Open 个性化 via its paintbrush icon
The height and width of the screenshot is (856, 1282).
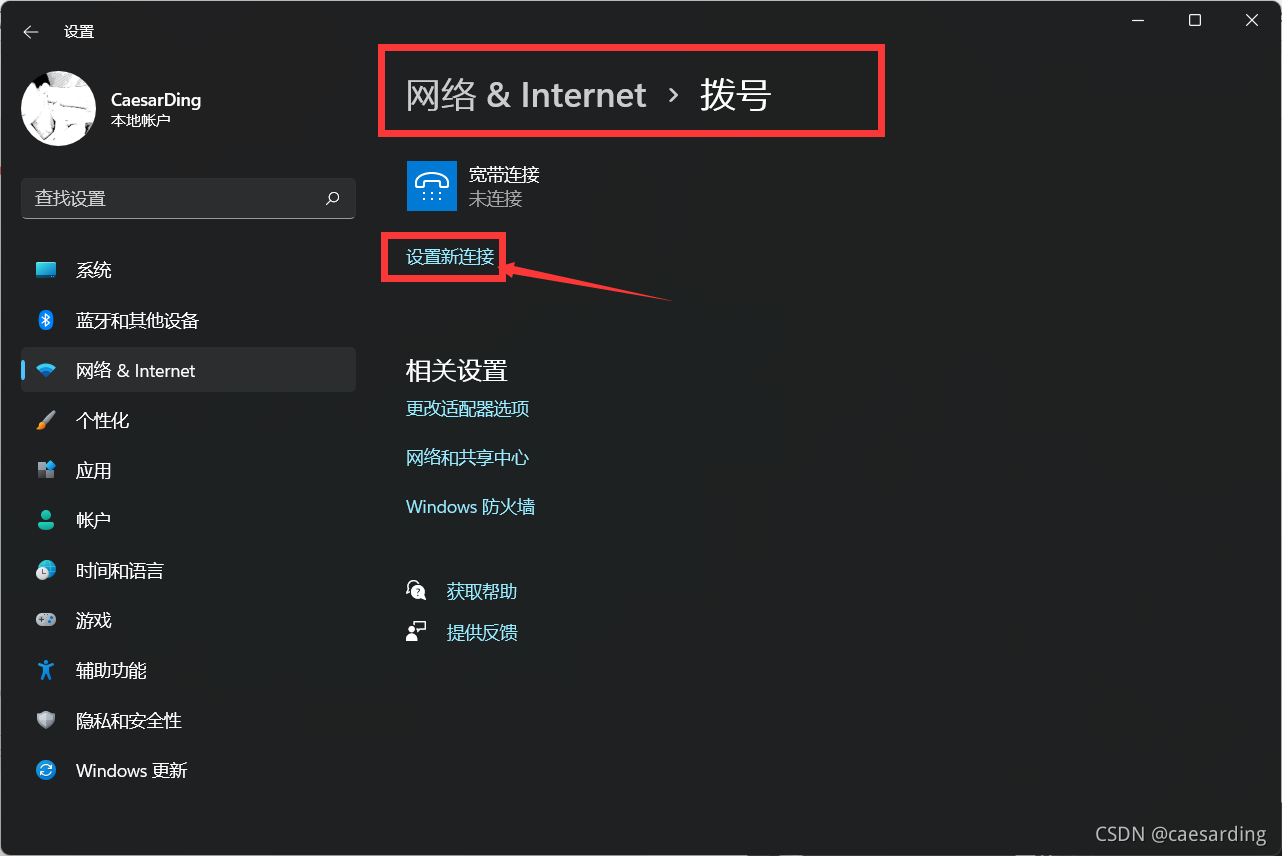tap(46, 420)
